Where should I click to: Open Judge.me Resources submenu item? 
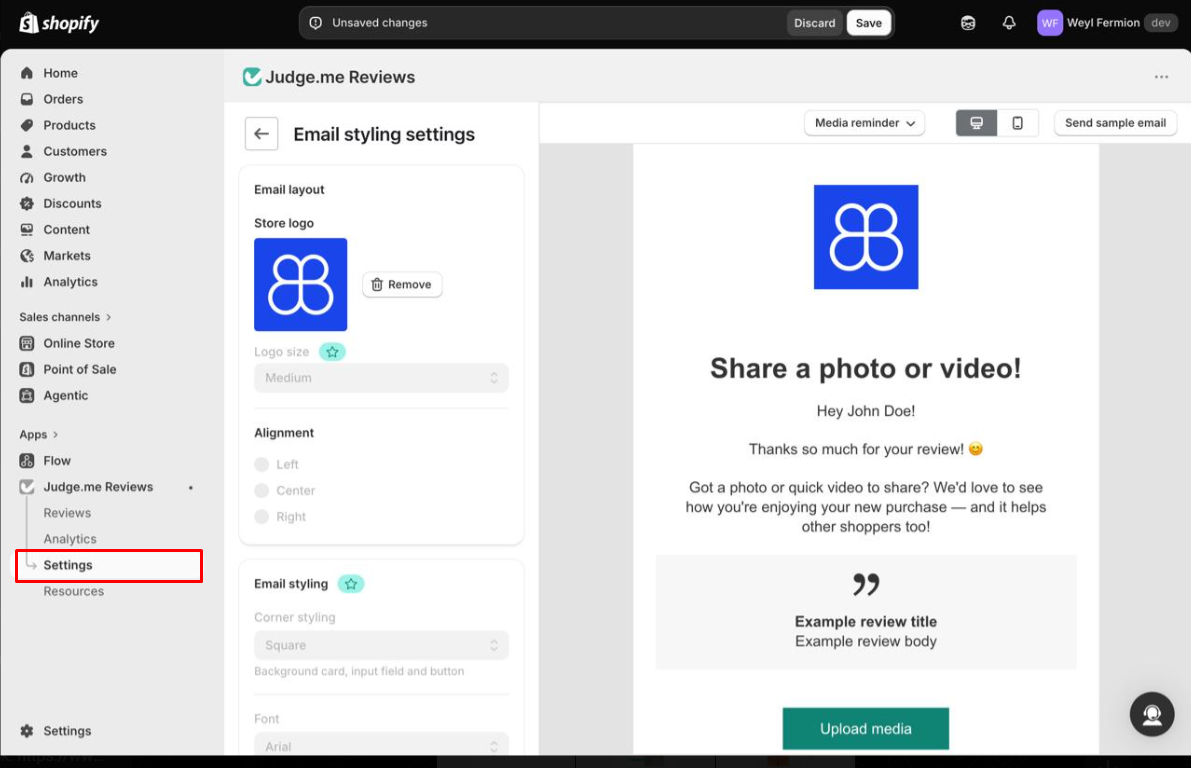coord(74,591)
